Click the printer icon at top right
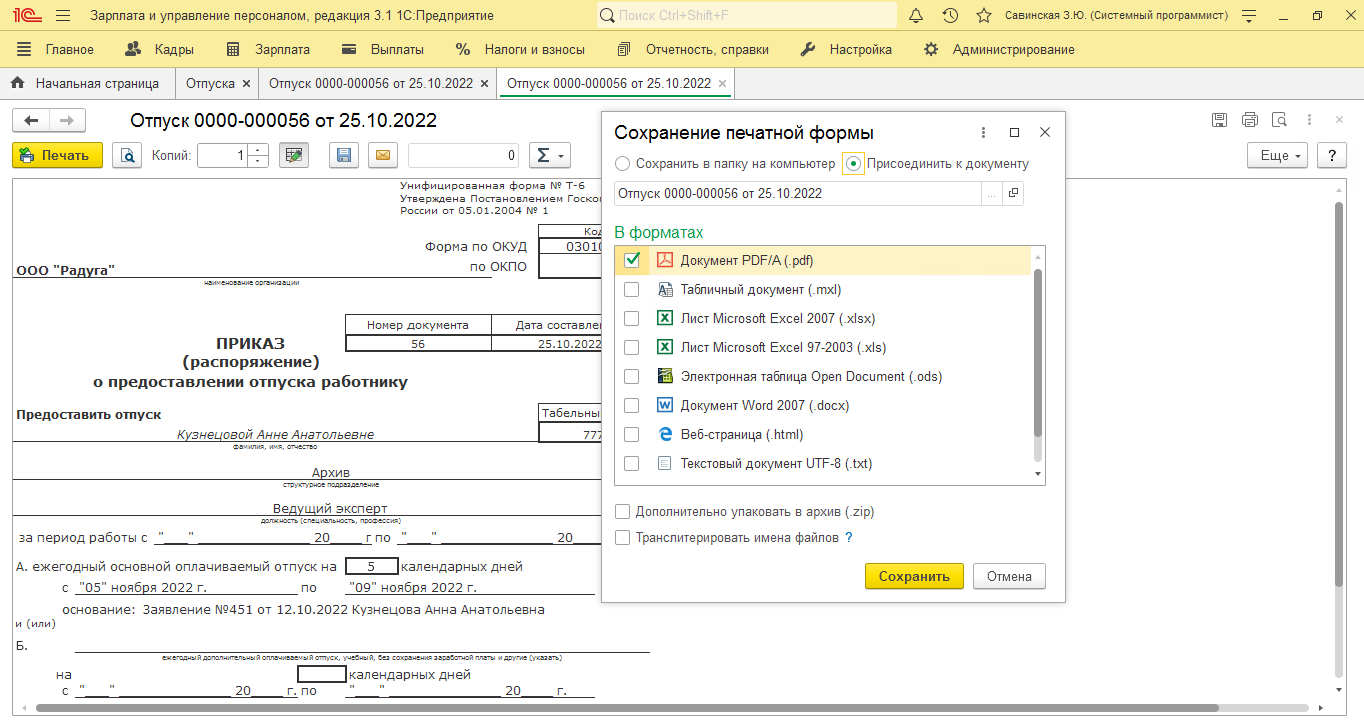 click(1249, 120)
